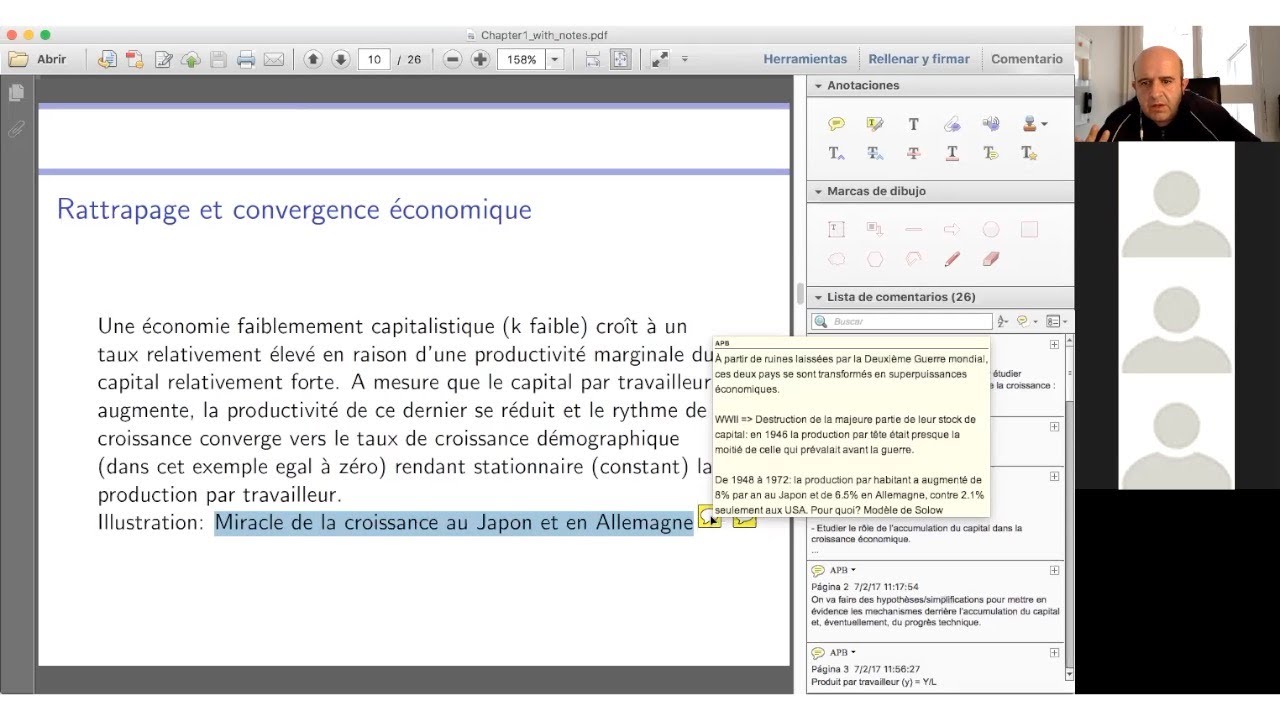Select the insert text at cursor tool
Viewport: 1280px width, 720px height.
click(x=837, y=153)
